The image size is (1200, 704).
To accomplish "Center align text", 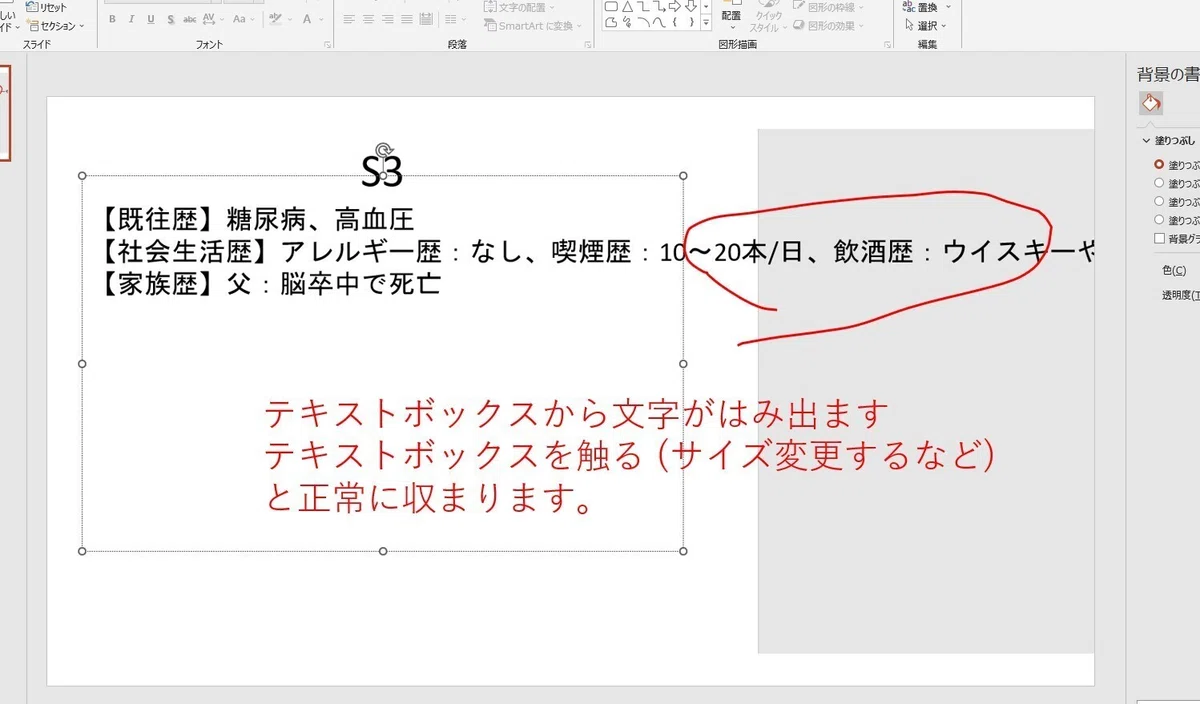I will click(x=369, y=19).
